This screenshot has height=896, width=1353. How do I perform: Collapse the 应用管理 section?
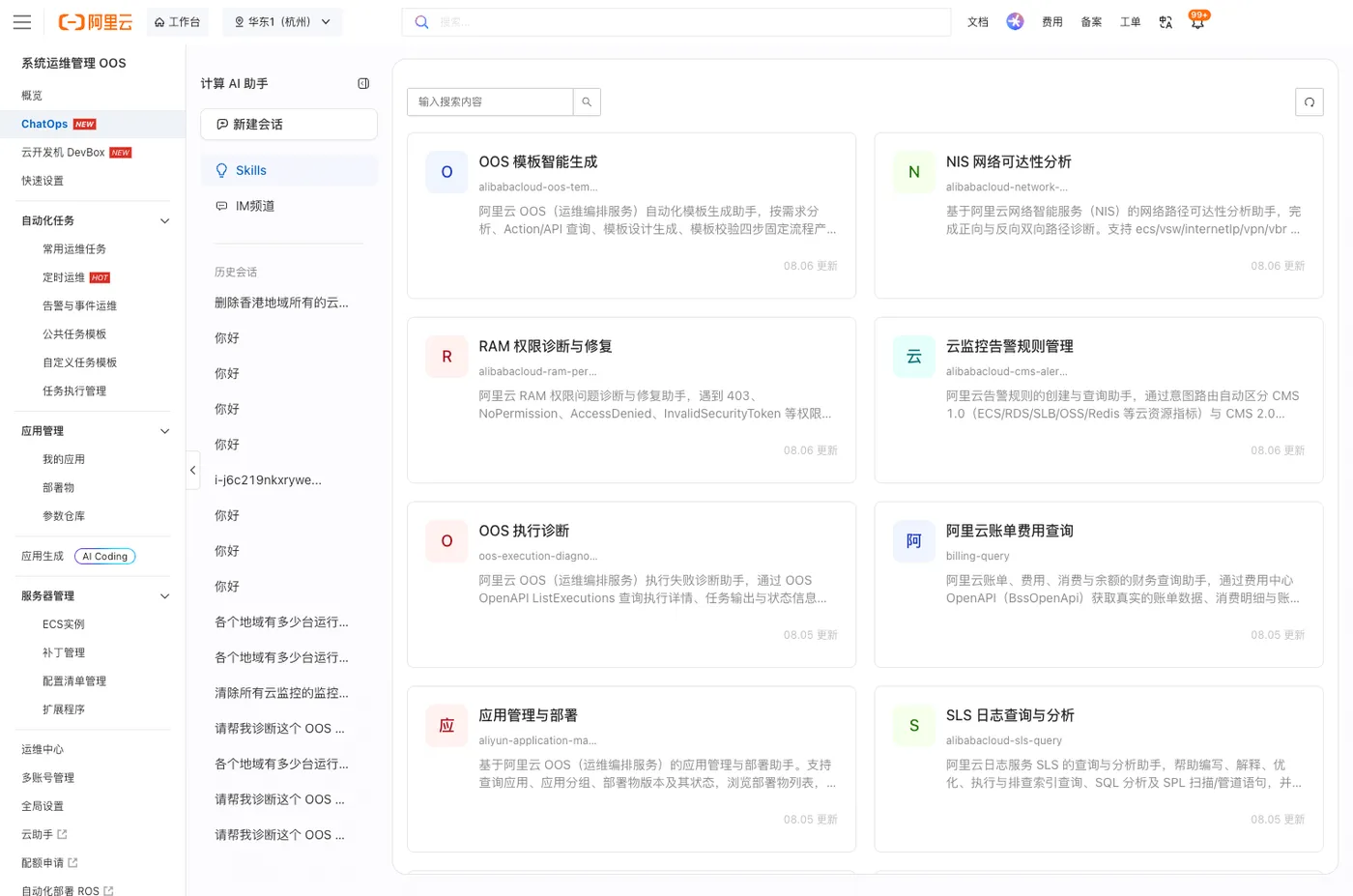(x=164, y=431)
